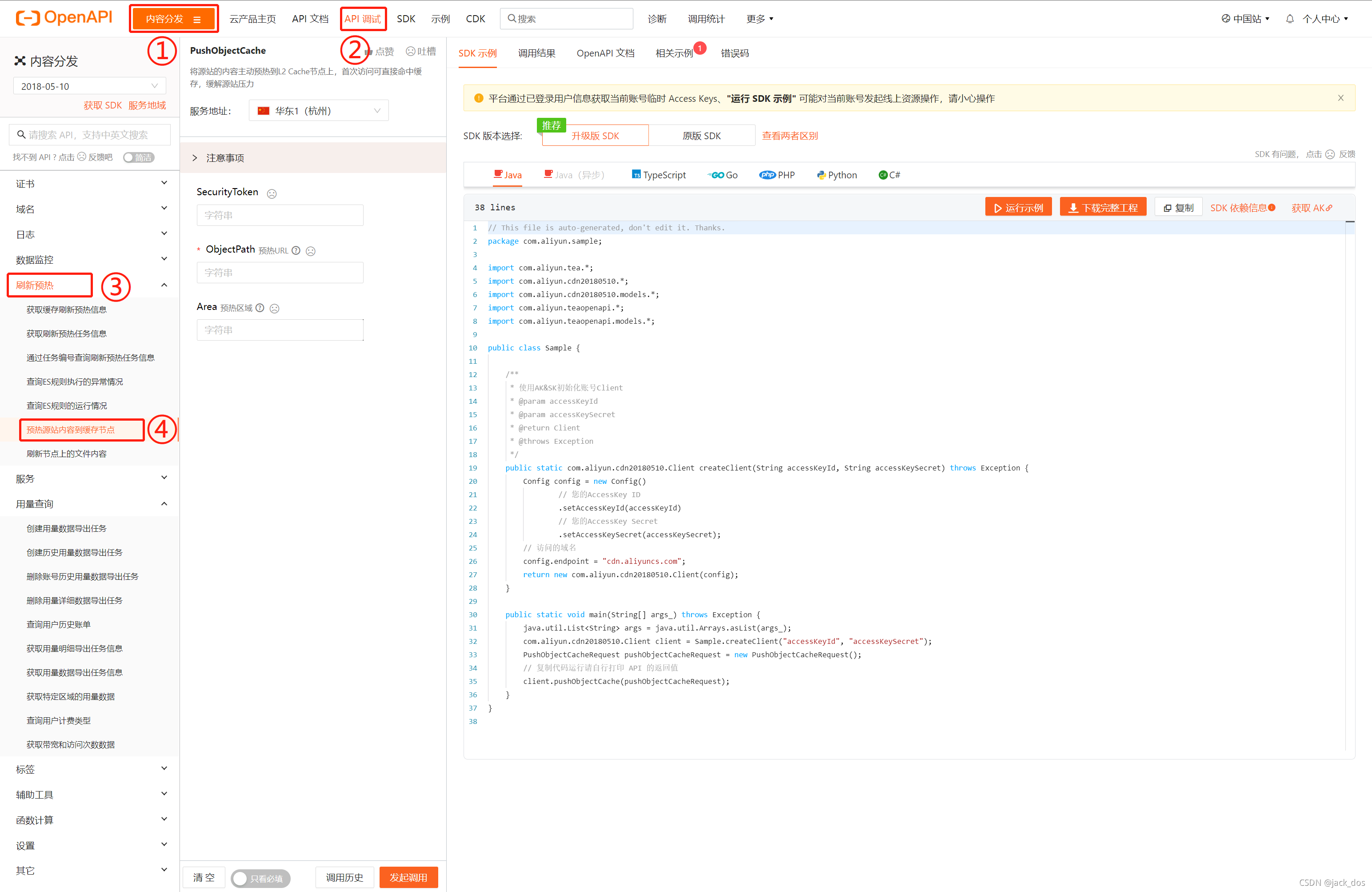The height and width of the screenshot is (892, 1372).
Task: Click the ObjectPath input field
Action: [280, 272]
